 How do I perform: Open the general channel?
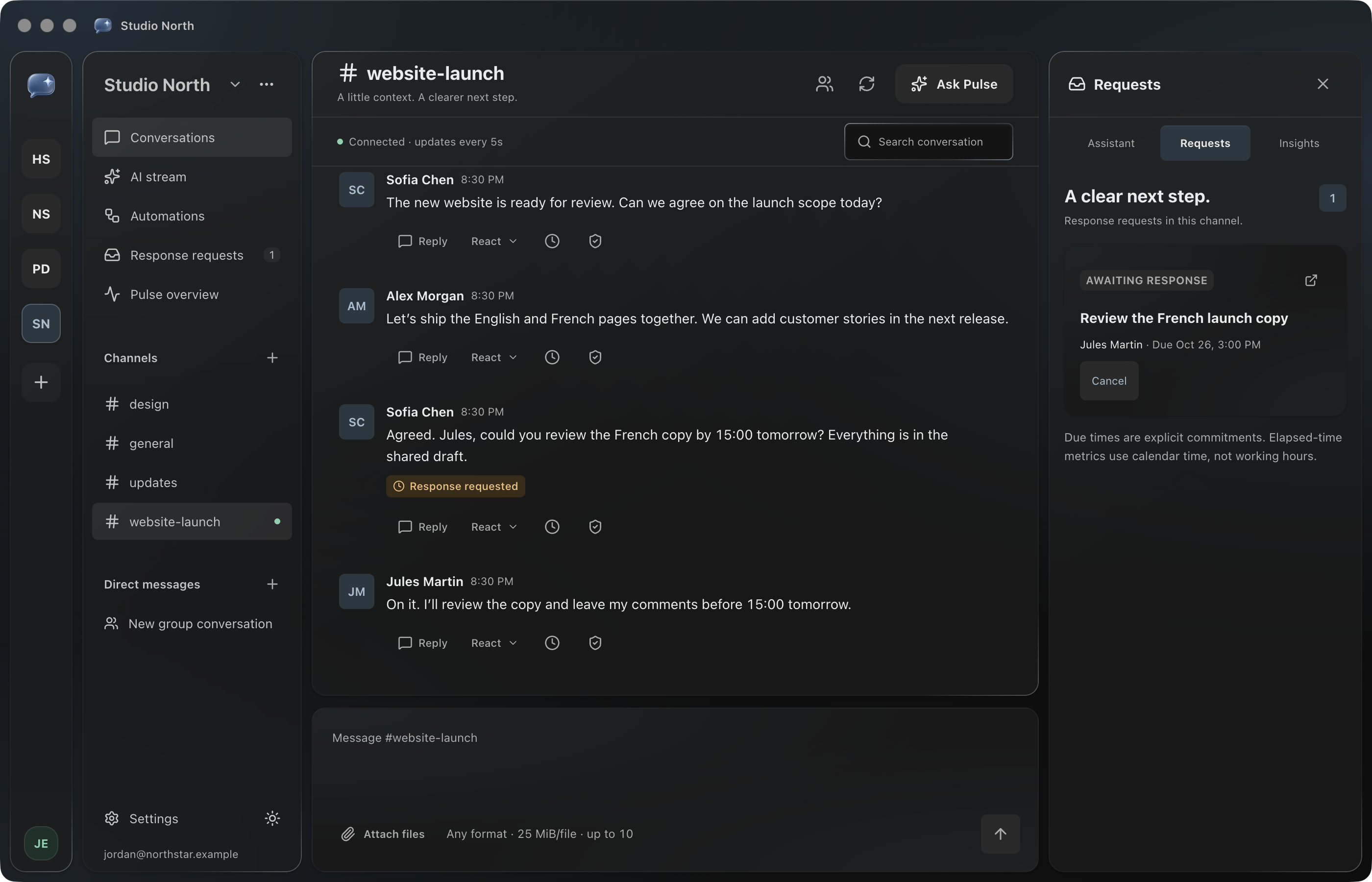click(x=192, y=443)
